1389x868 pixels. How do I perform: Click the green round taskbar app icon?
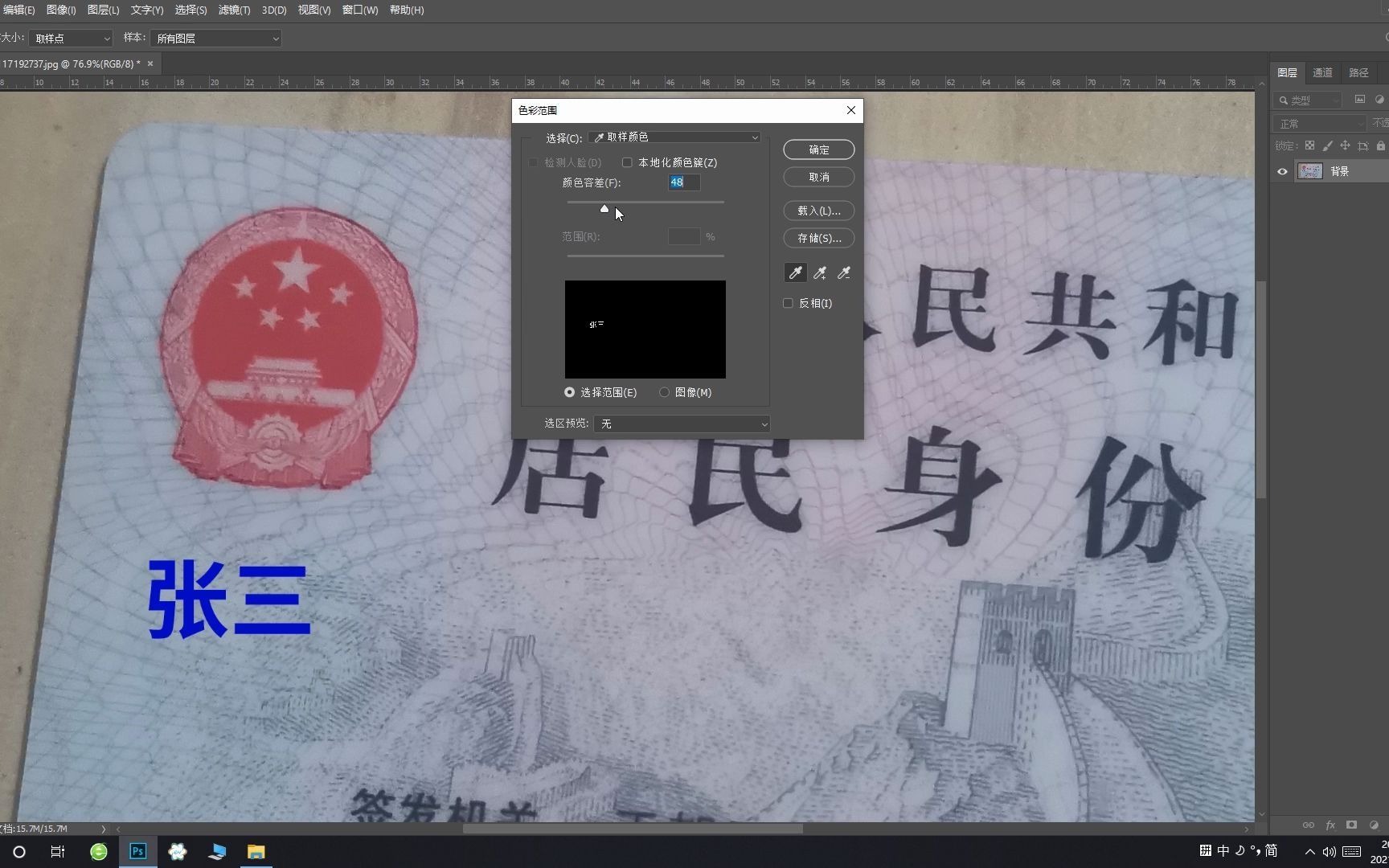tap(99, 851)
